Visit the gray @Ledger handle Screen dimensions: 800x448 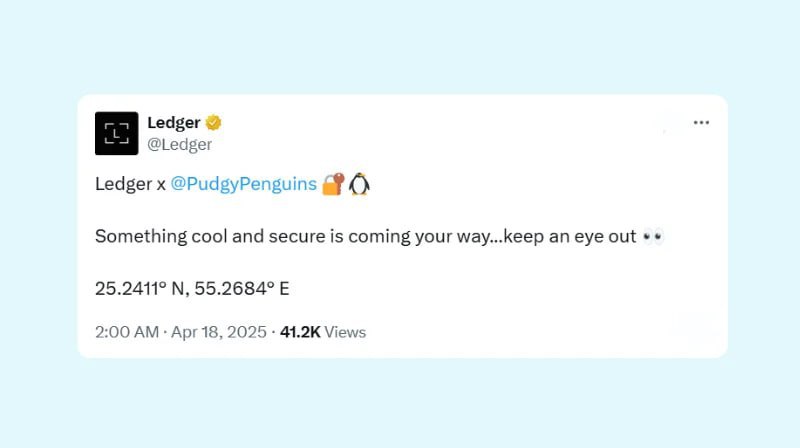pyautogui.click(x=179, y=144)
